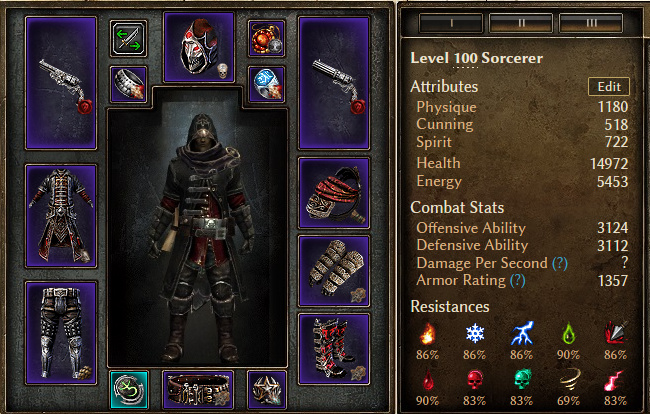The width and height of the screenshot is (650, 414).
Task: Open the leather belt slot
Action: coord(198,390)
